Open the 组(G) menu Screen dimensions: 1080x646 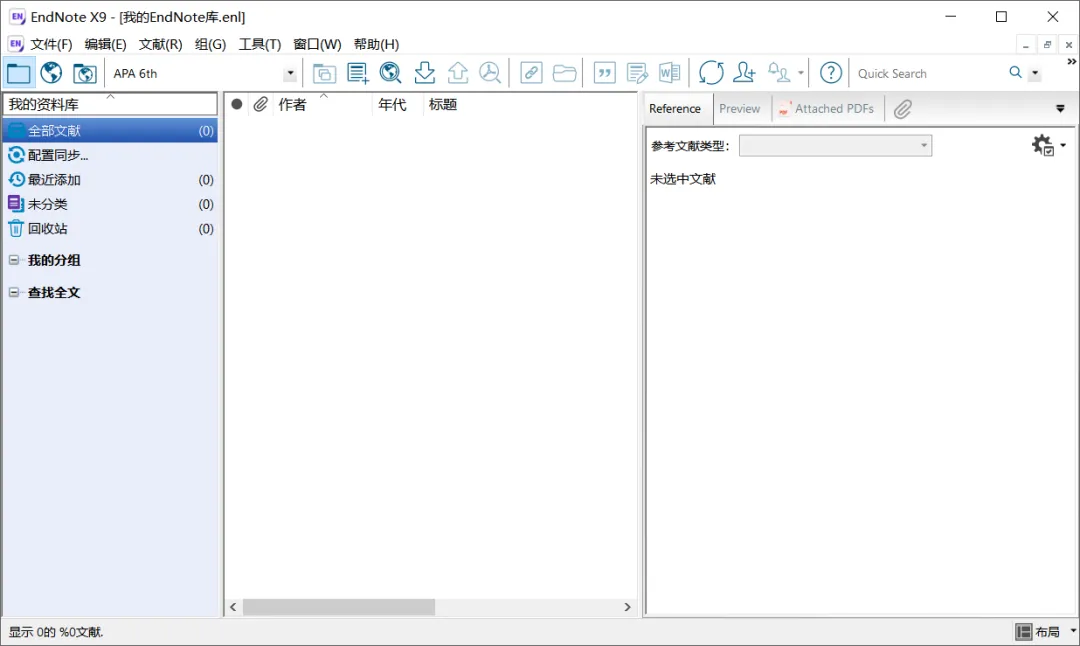210,44
